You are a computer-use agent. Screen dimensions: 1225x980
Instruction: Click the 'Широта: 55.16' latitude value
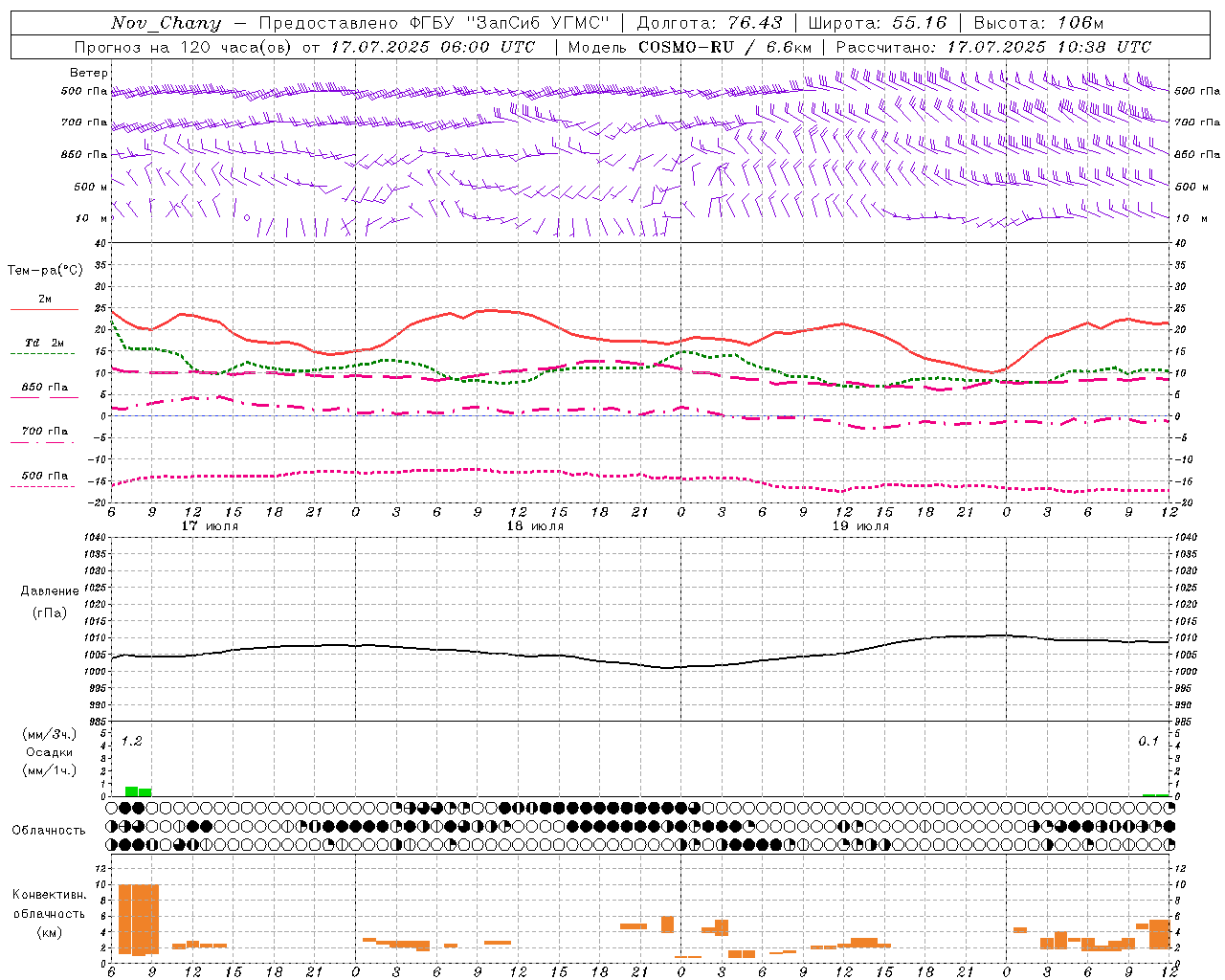878,23
